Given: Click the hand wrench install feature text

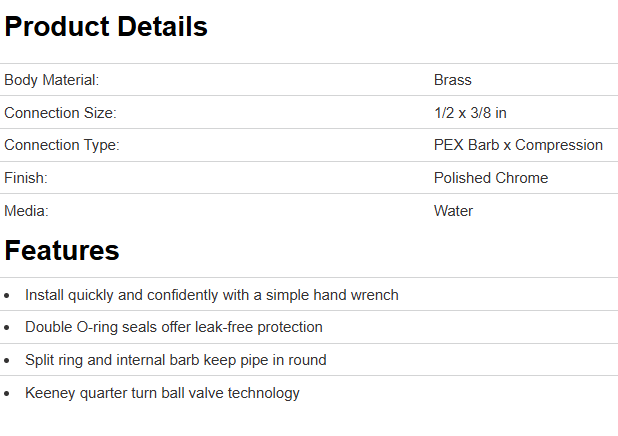Looking at the screenshot, I should pyautogui.click(x=212, y=295).
